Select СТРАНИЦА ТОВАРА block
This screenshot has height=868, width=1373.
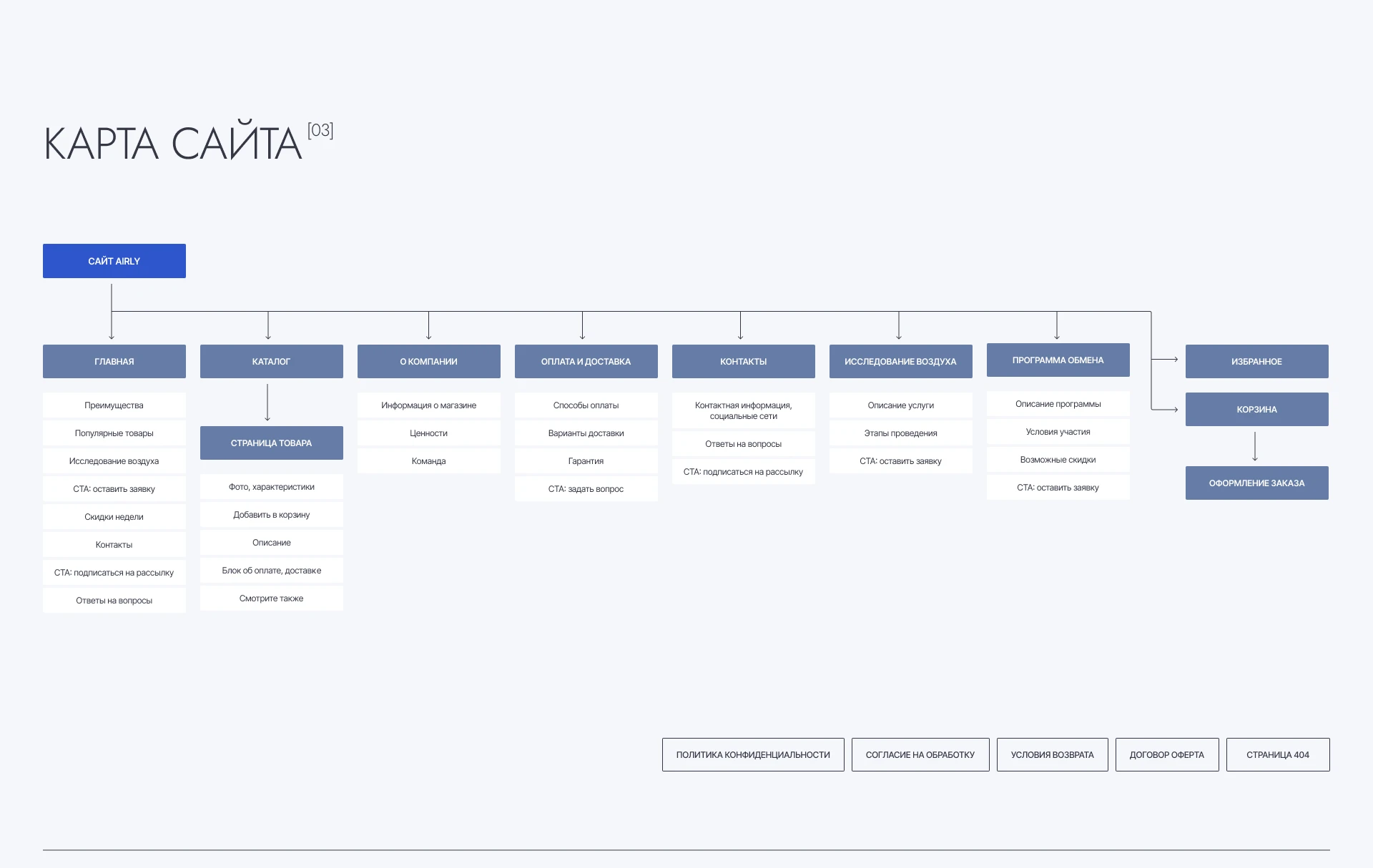(272, 443)
